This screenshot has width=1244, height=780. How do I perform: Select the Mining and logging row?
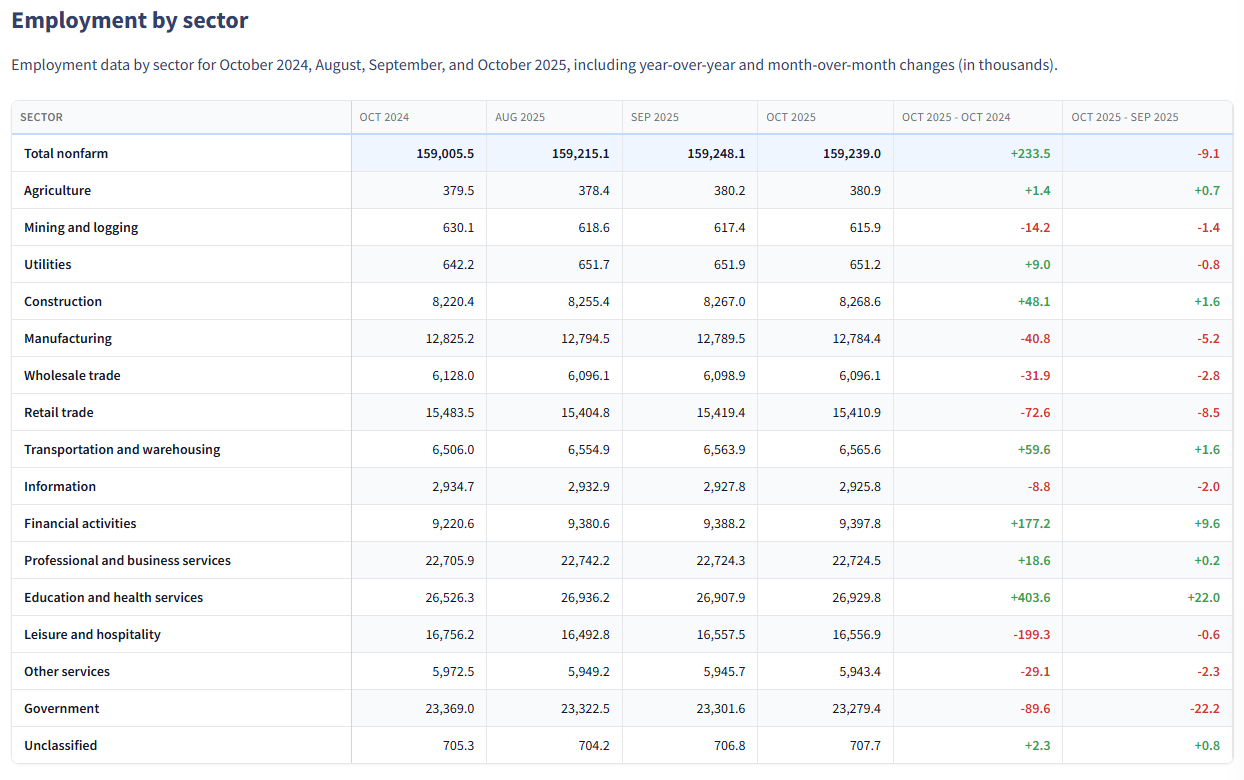[x=81, y=228]
